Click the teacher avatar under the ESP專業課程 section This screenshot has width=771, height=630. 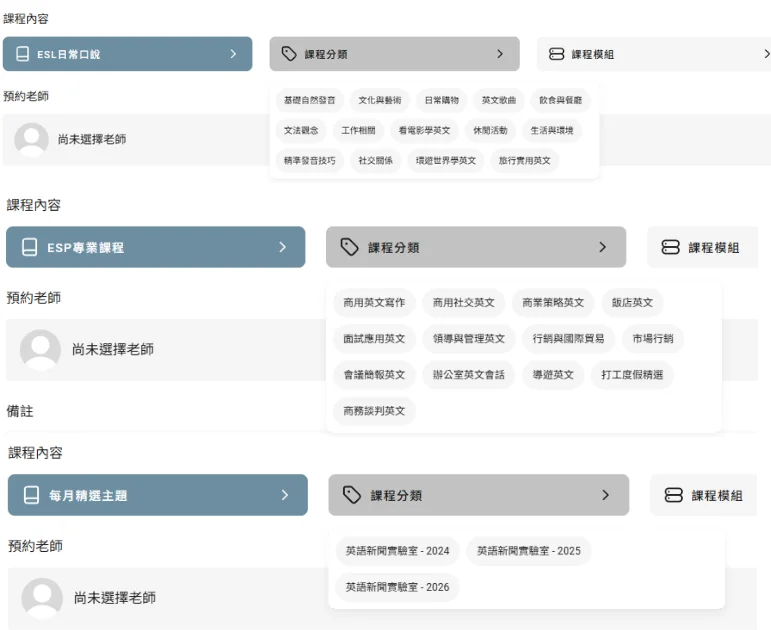(40, 350)
